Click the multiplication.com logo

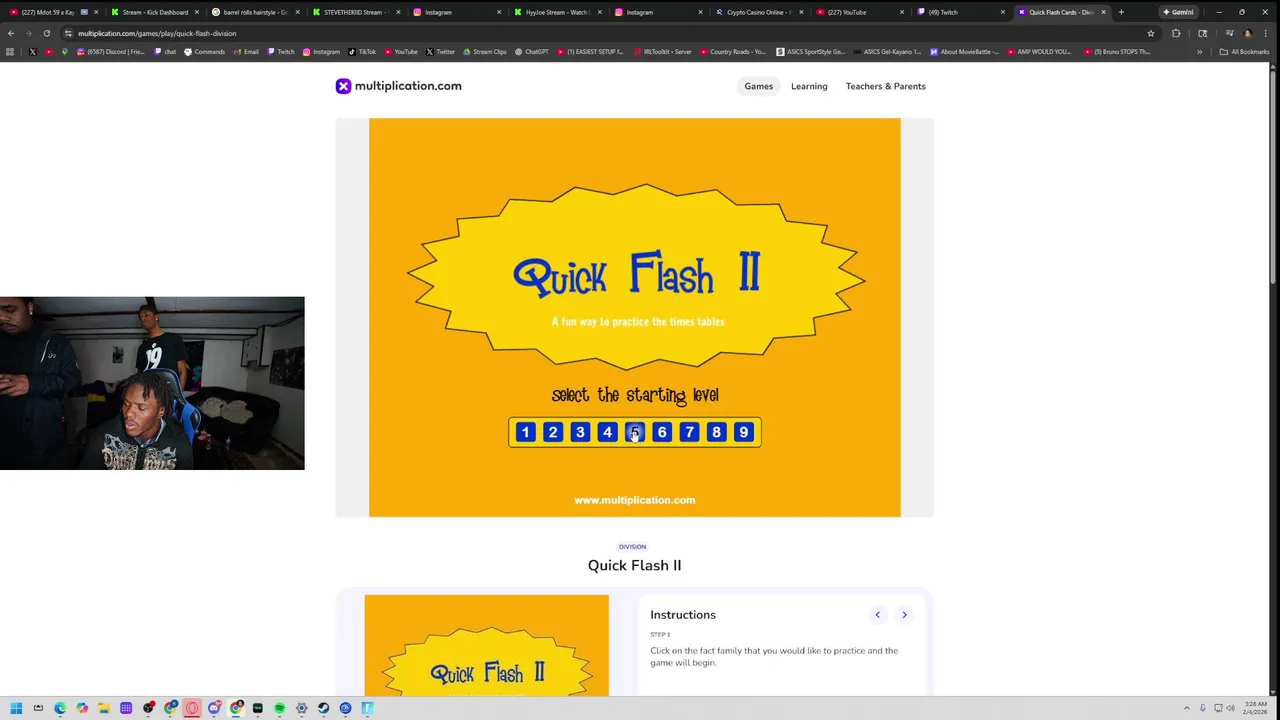[x=398, y=86]
